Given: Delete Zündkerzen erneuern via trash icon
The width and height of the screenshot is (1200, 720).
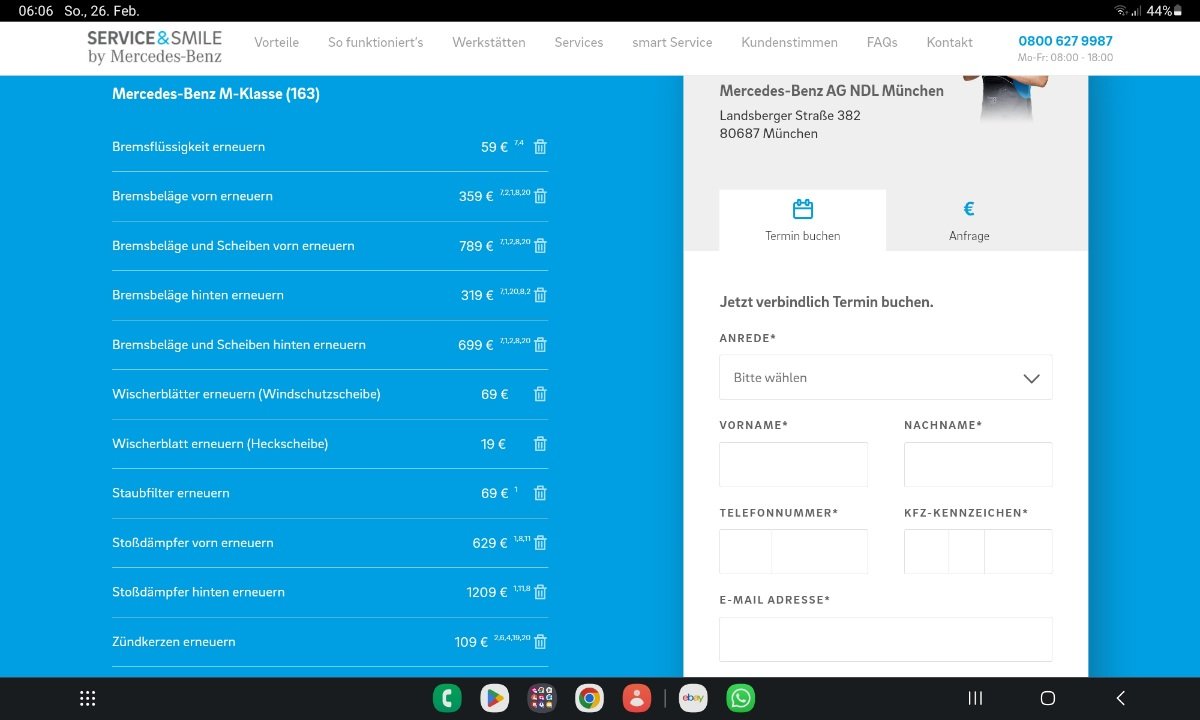Looking at the screenshot, I should click(x=540, y=642).
